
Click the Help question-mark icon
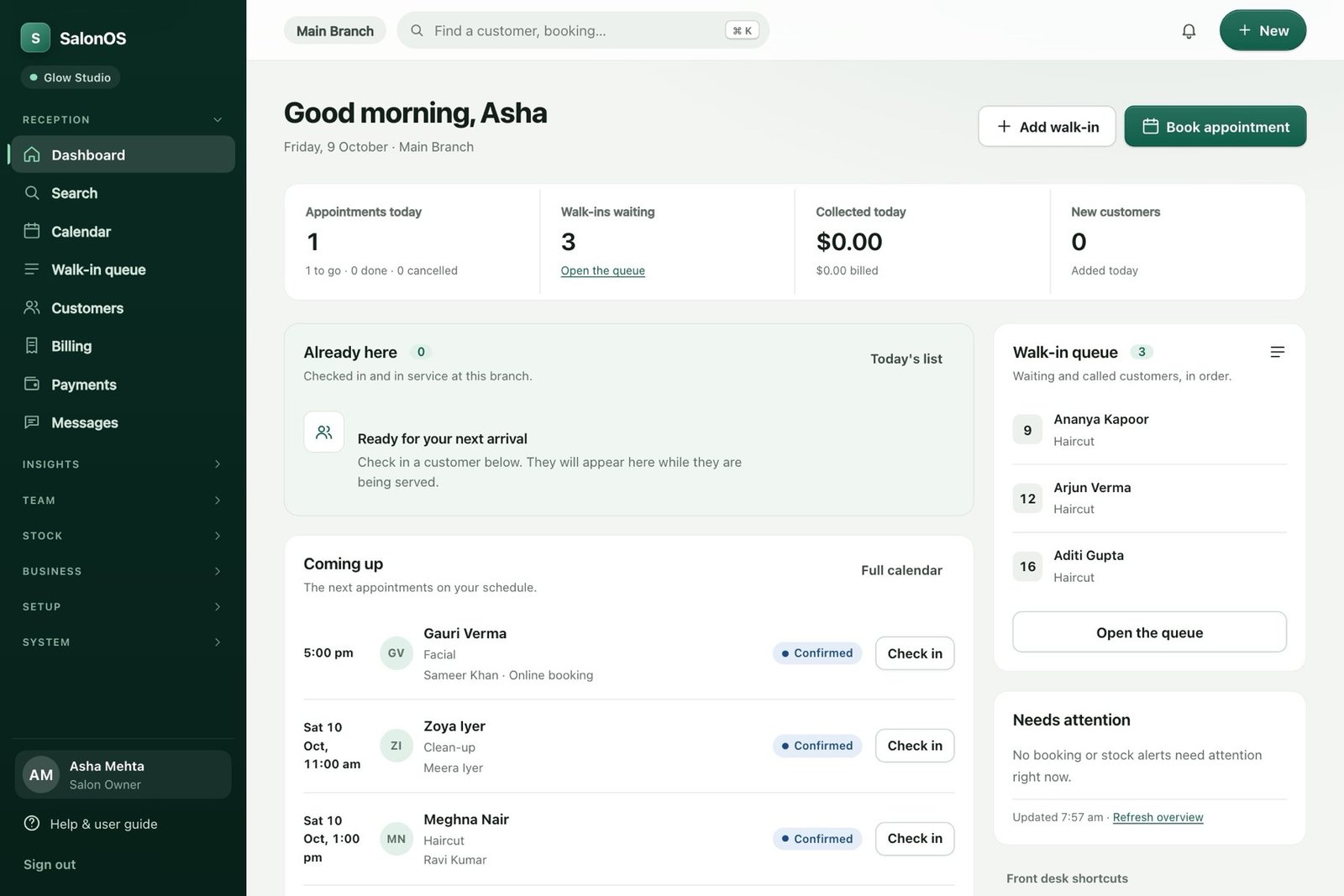32,824
